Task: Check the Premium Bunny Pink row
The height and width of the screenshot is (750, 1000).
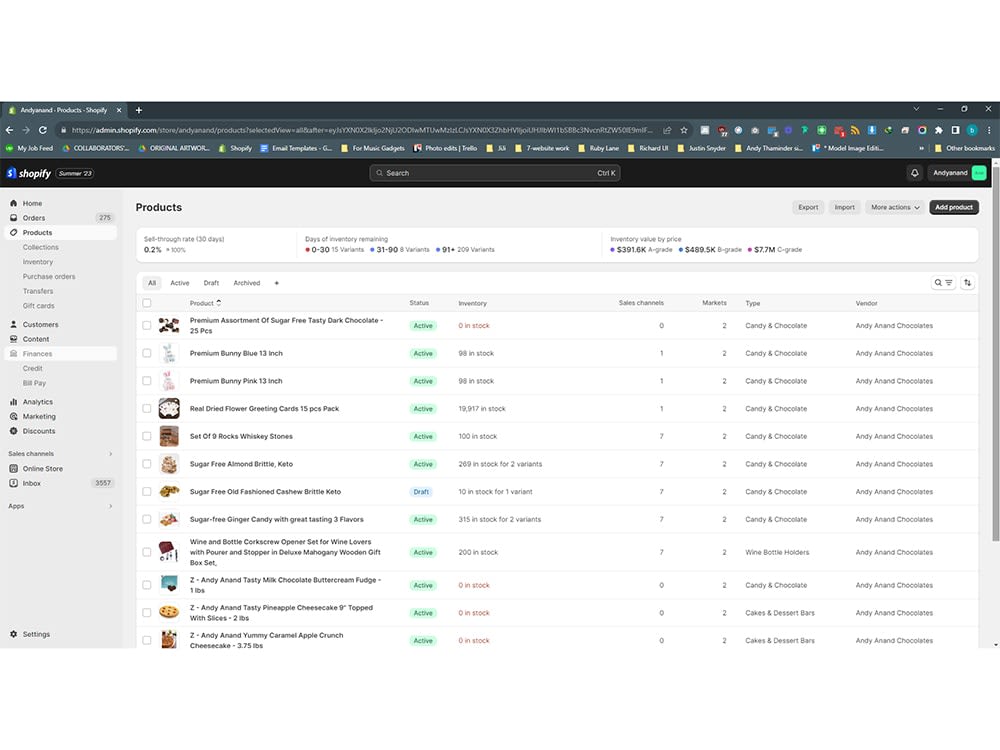Action: [147, 381]
